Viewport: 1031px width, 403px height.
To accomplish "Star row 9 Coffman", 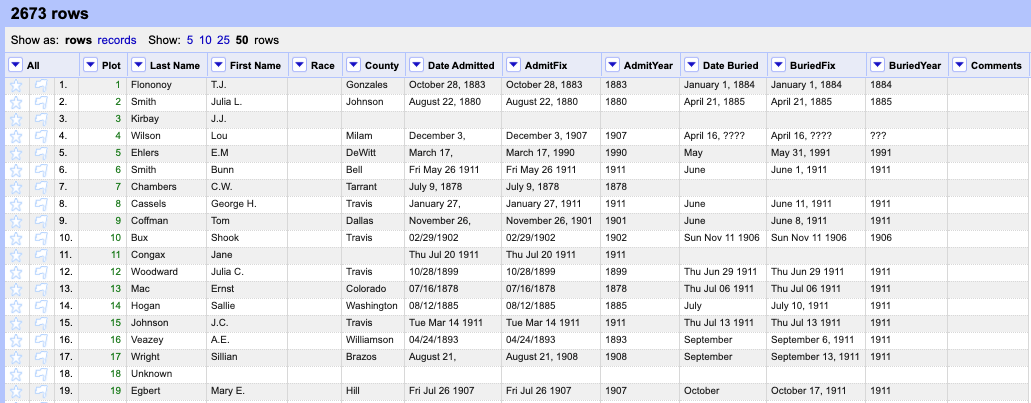I will 16,221.
